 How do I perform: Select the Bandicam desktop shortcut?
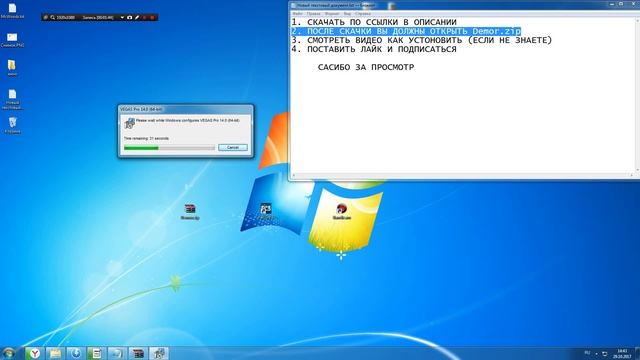(342, 211)
